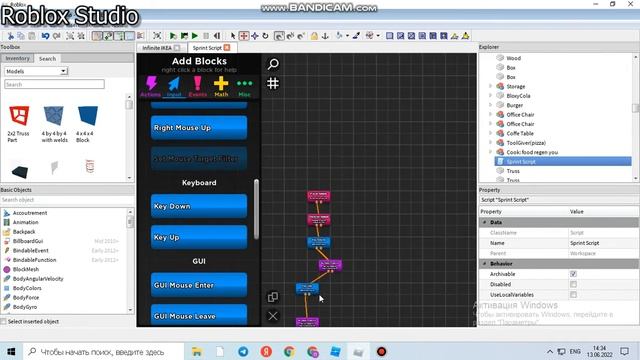Click the Cut scissors icon in toolbar
Image resolution: width=640 pixels, height=360 pixels.
coord(10,36)
